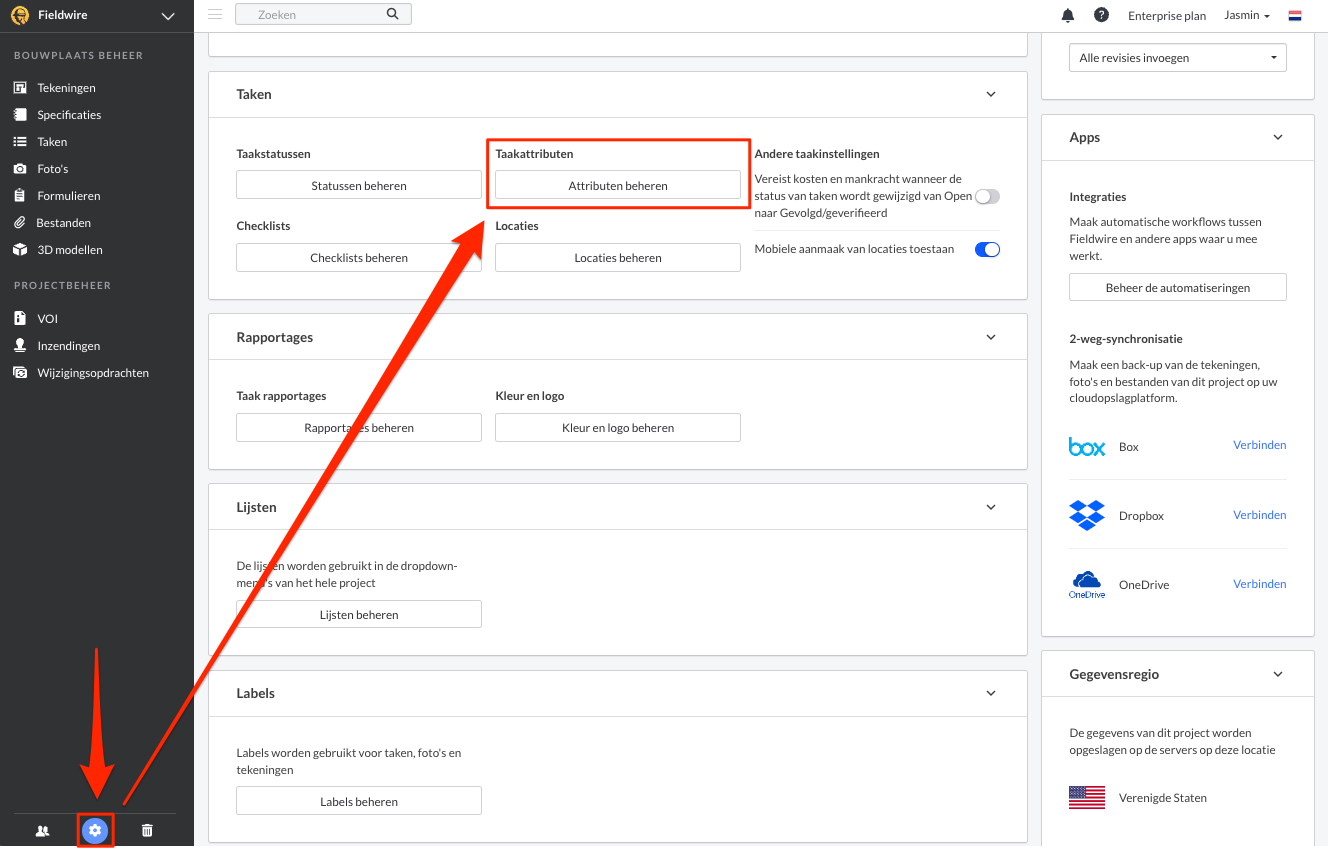Click Verbinden link for OneDrive
This screenshot has height=848, width=1328.
[1260, 584]
